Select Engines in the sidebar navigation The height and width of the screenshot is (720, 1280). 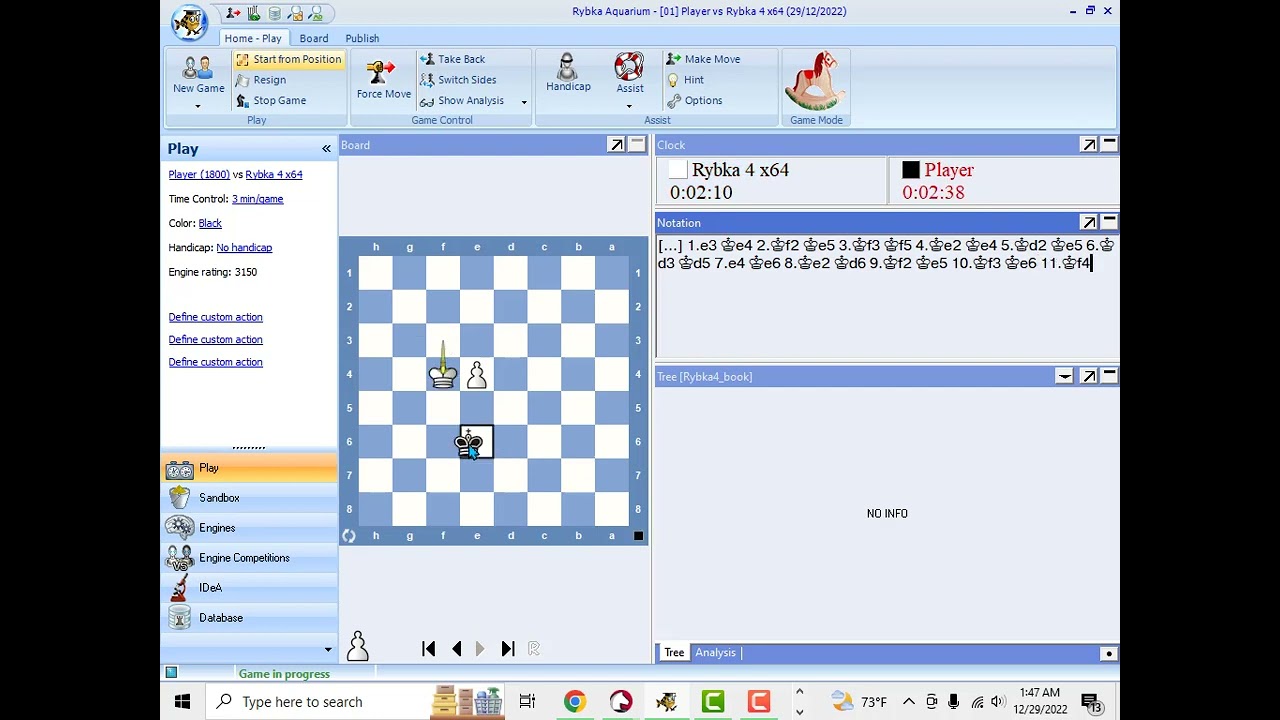pyautogui.click(x=249, y=528)
